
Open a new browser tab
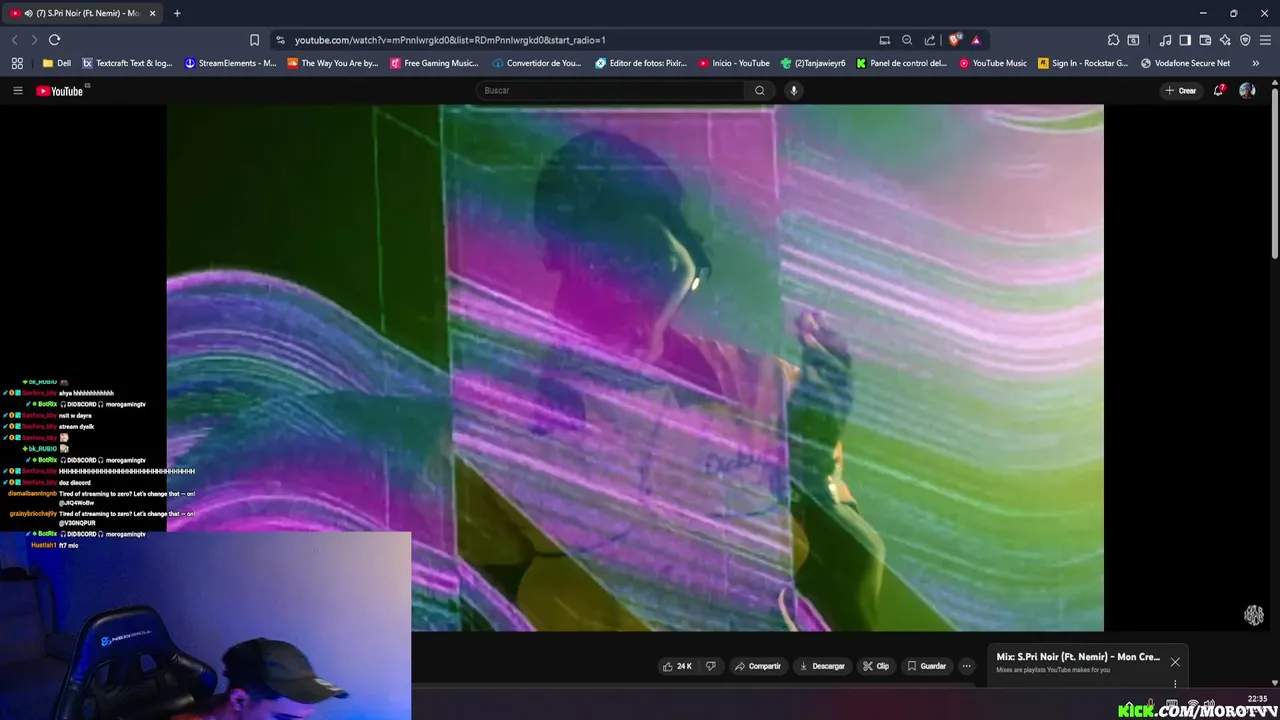[177, 13]
